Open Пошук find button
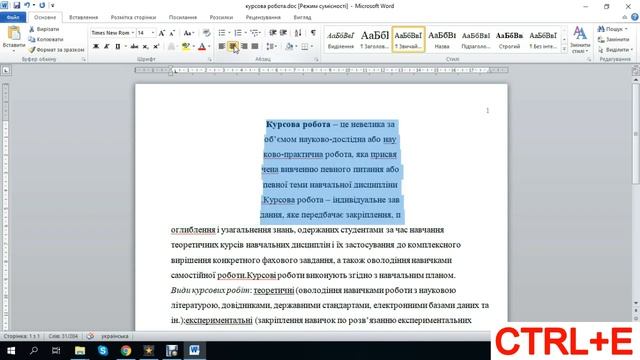Viewport: 640px width, 360px height. click(612, 29)
